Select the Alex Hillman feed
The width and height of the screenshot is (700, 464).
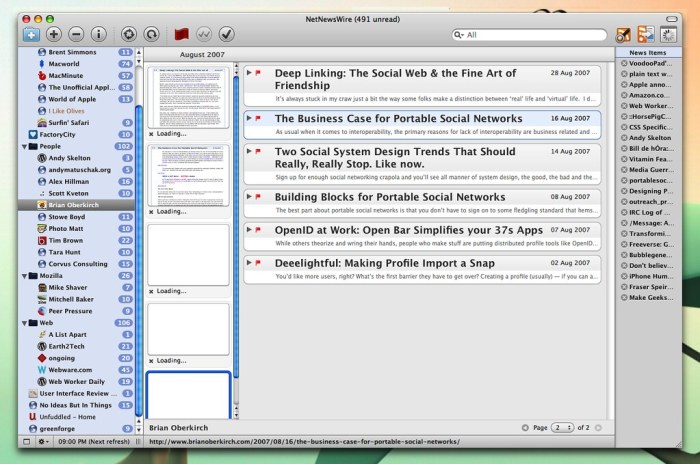(76, 182)
